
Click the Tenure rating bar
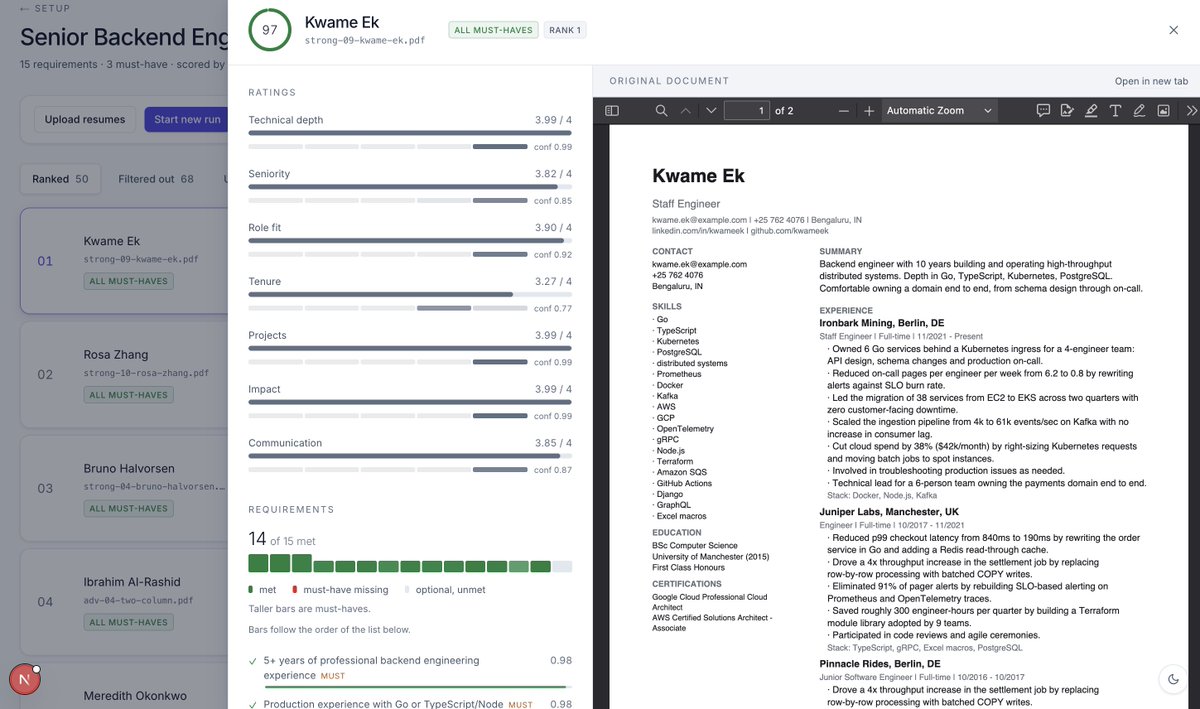point(410,293)
